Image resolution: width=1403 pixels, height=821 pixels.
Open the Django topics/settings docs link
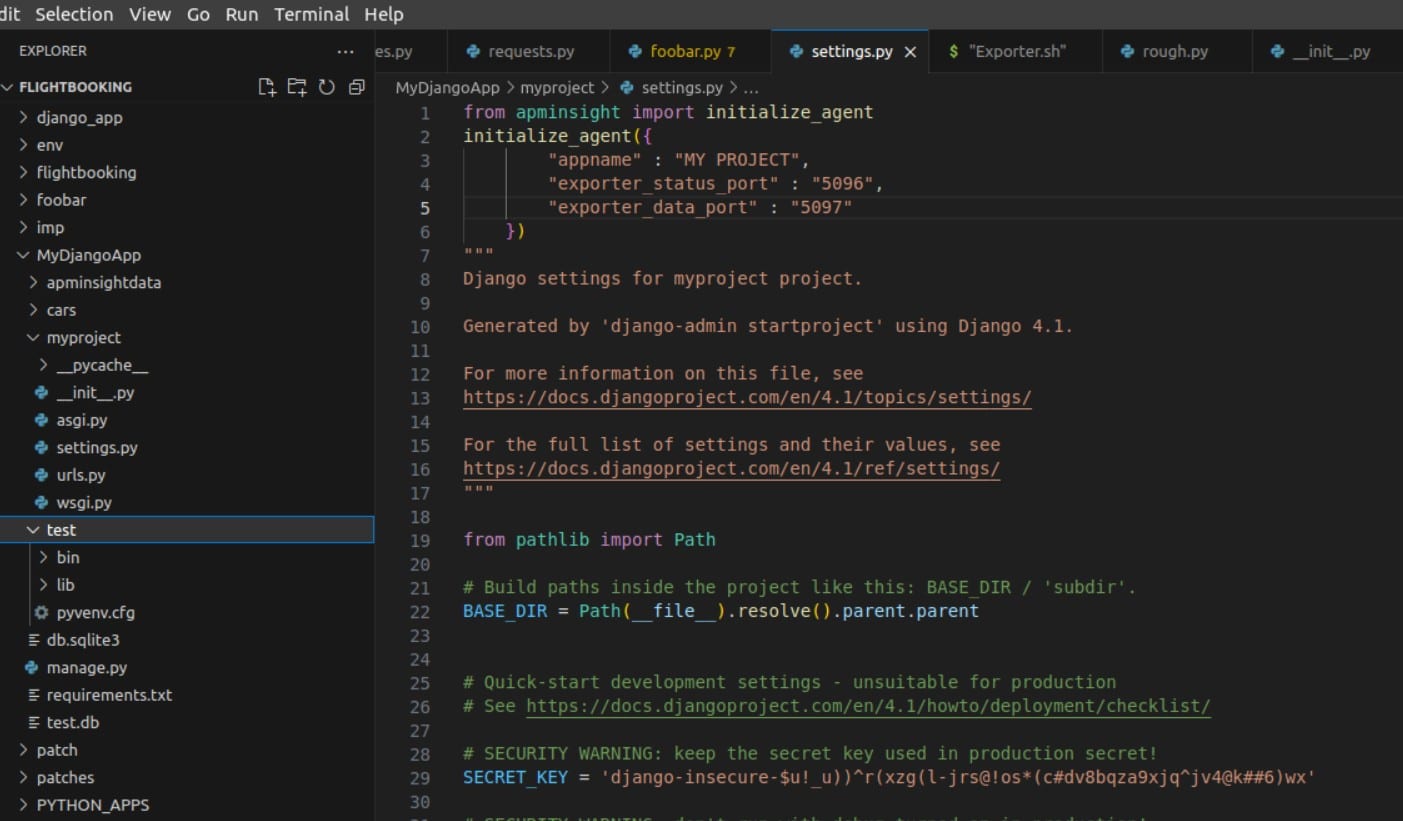(747, 397)
